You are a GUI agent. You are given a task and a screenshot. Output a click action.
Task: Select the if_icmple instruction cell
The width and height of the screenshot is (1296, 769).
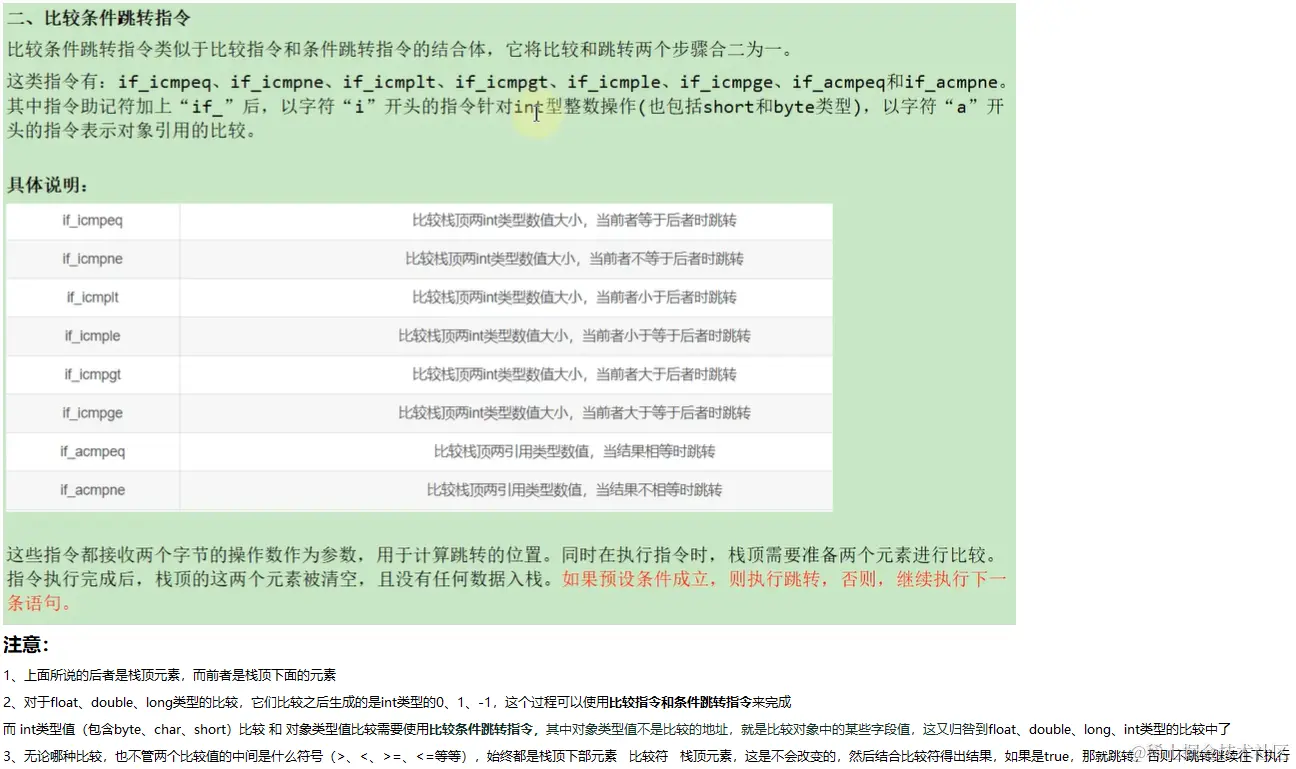click(92, 335)
